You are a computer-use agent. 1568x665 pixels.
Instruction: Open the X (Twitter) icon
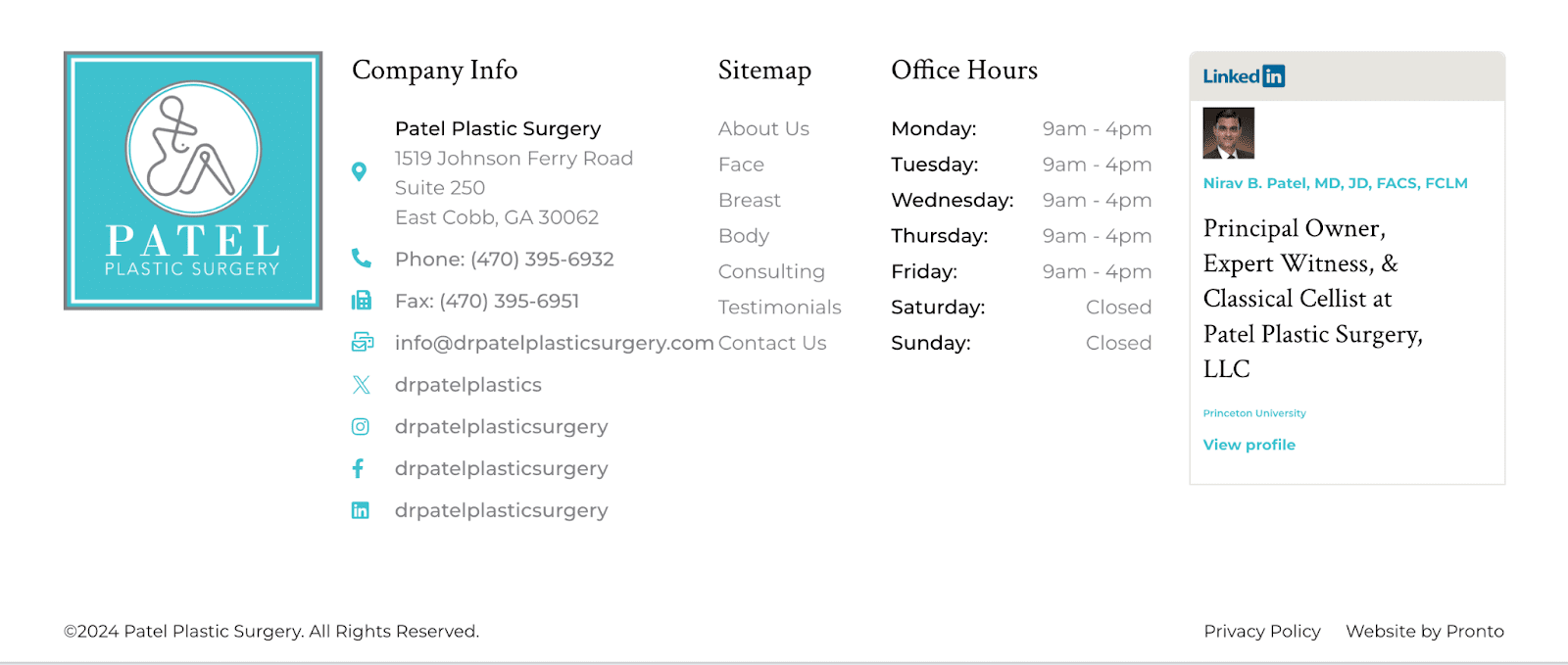pos(362,385)
